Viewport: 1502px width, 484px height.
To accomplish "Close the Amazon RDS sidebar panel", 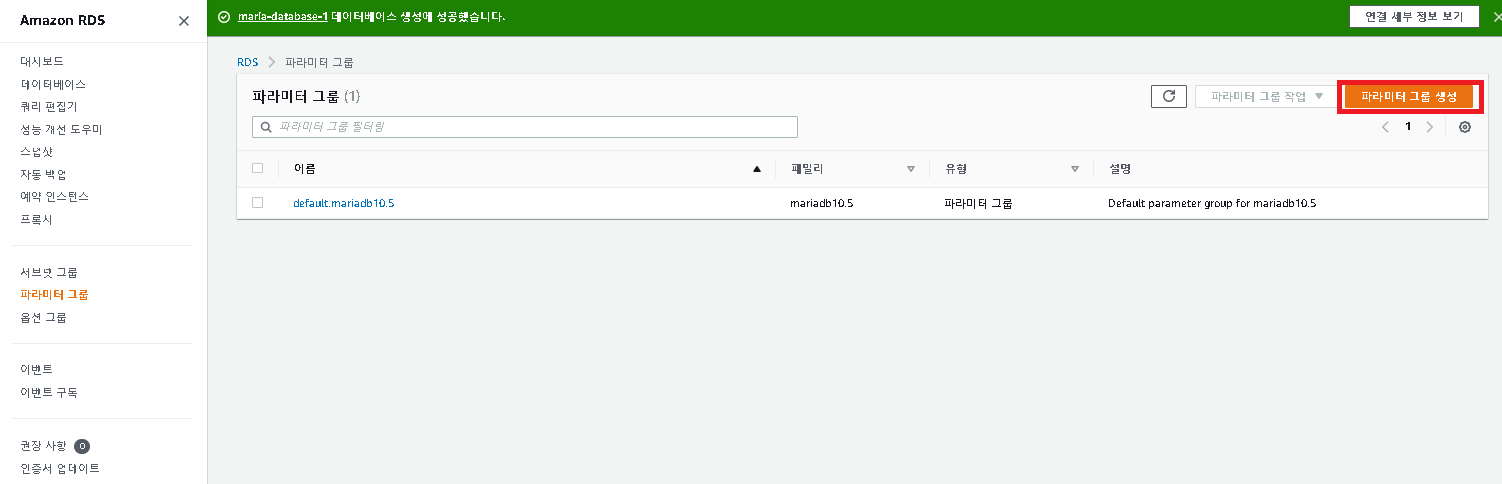I will pyautogui.click(x=184, y=21).
